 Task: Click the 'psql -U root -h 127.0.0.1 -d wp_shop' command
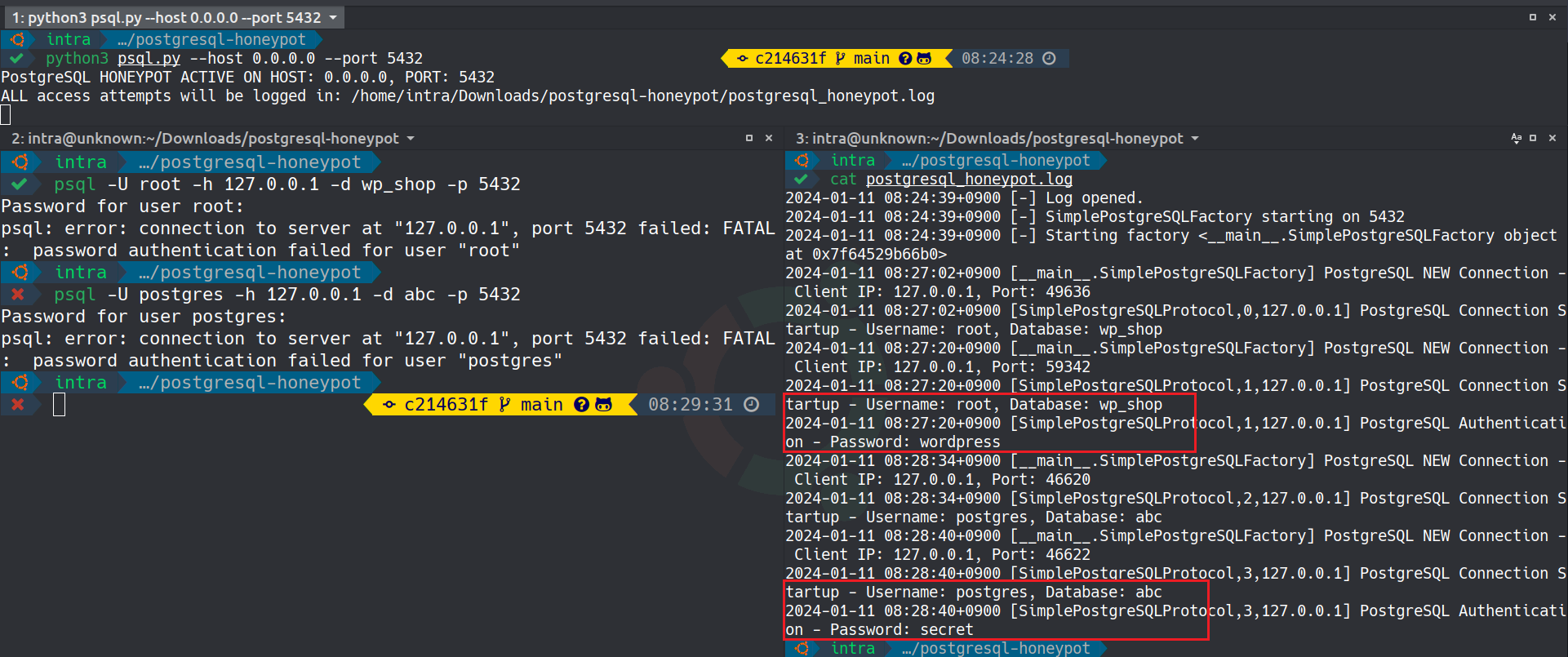pyautogui.click(x=287, y=184)
